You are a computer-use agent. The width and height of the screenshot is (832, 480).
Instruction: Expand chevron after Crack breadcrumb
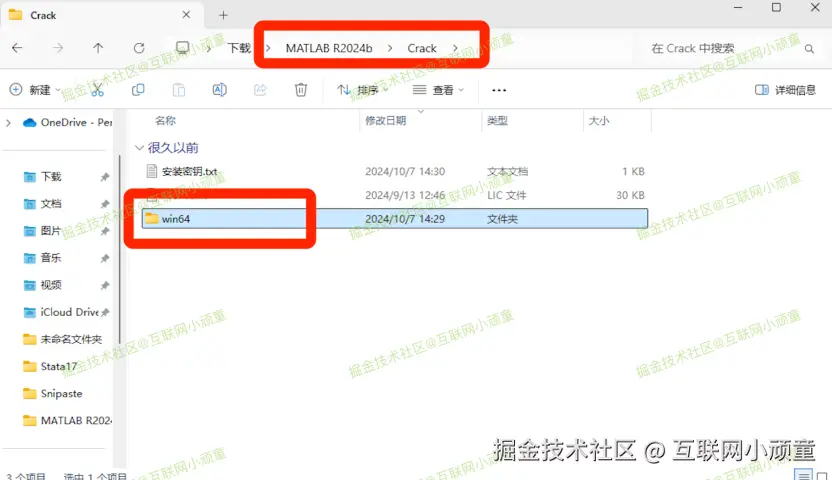(x=455, y=48)
